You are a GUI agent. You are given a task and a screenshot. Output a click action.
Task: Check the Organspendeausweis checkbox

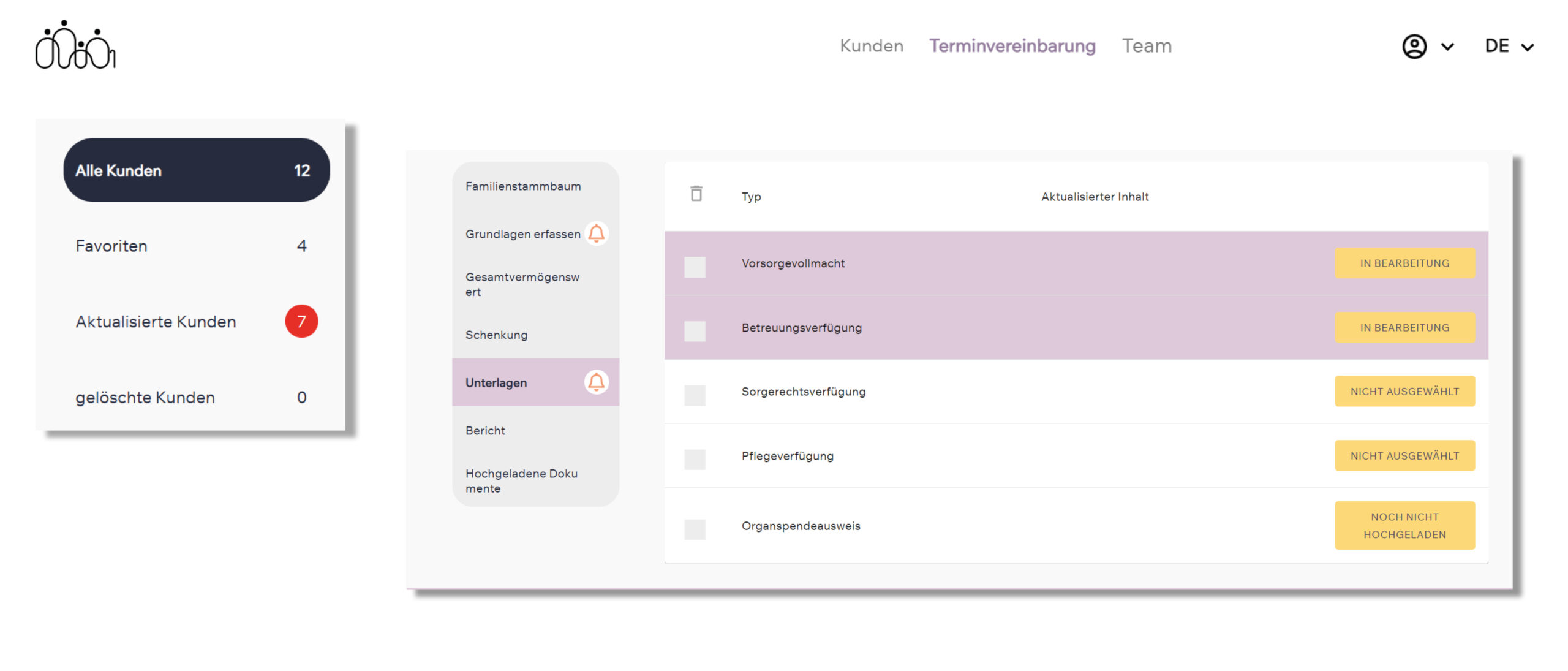tap(695, 529)
